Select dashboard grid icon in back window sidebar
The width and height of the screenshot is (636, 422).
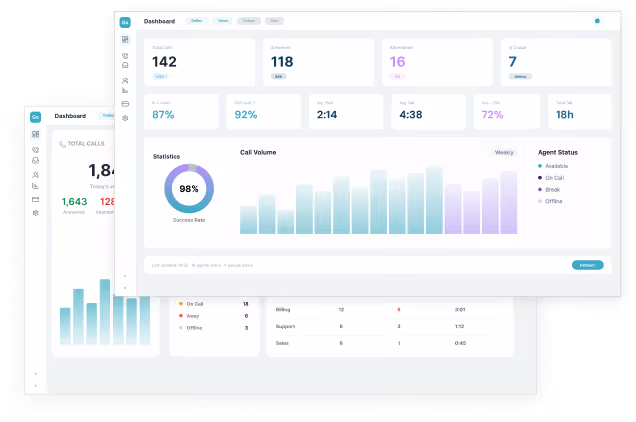point(35,134)
